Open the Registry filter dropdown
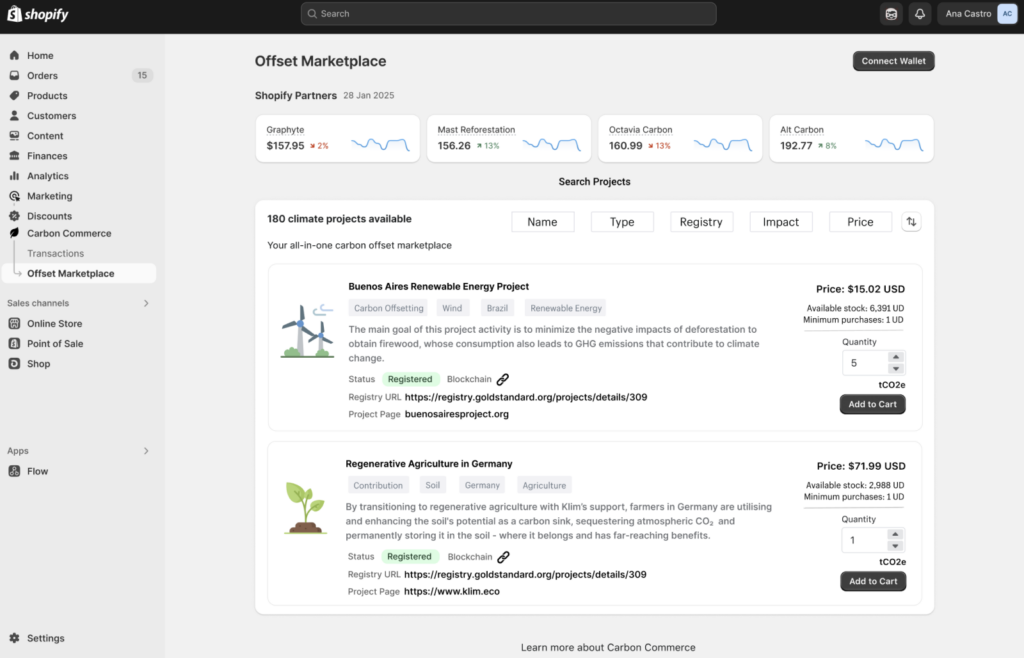This screenshot has height=658, width=1024. (x=701, y=222)
